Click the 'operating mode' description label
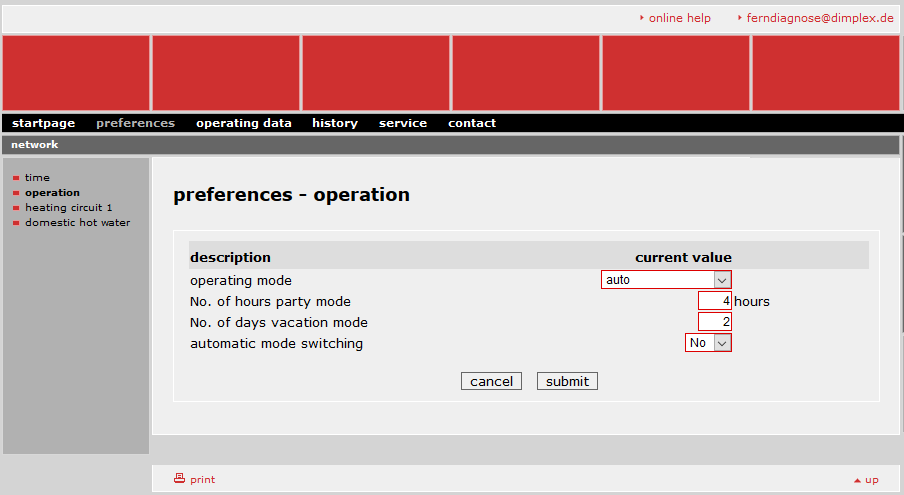Viewport: 904px width, 495px height. 241,281
